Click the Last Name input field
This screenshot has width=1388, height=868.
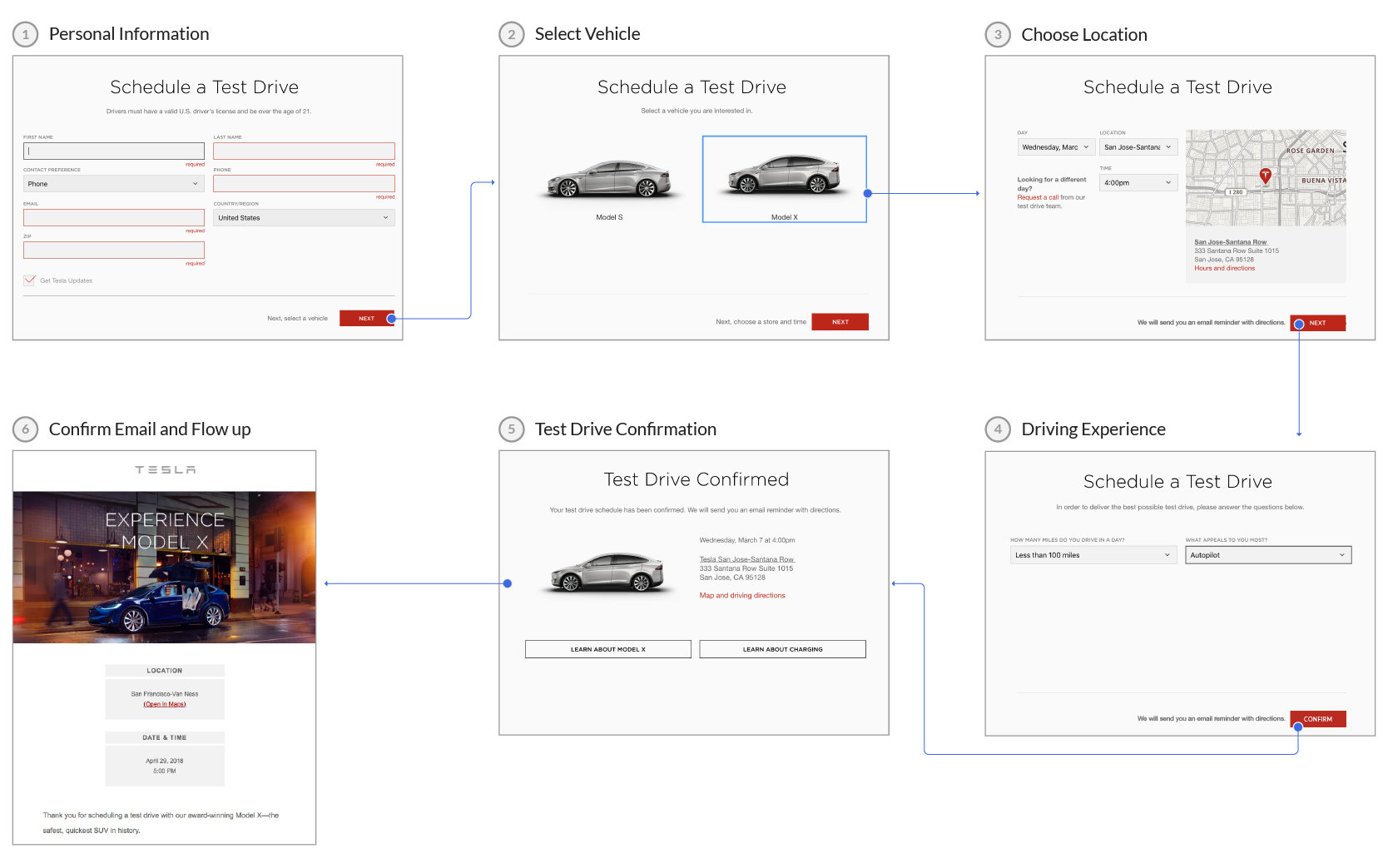coord(304,151)
